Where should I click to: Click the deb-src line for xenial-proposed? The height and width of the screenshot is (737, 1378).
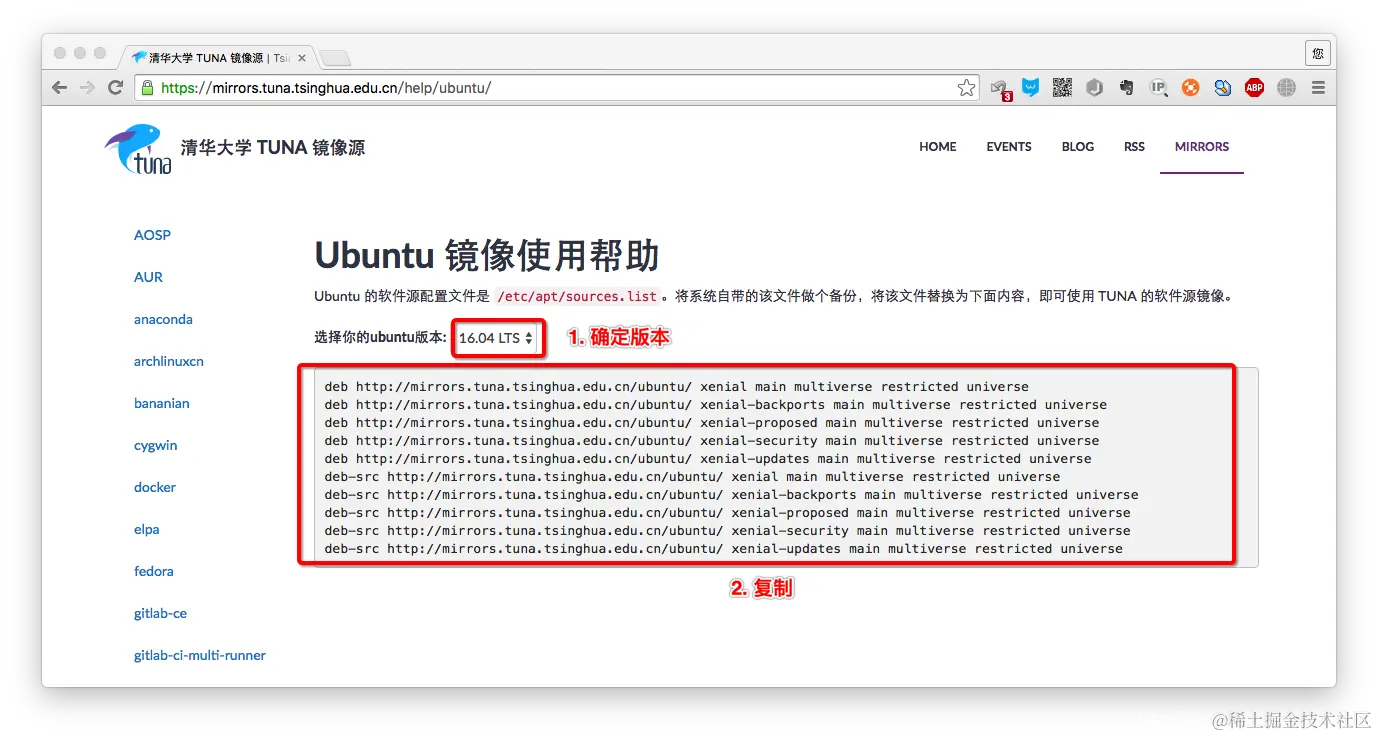point(727,513)
